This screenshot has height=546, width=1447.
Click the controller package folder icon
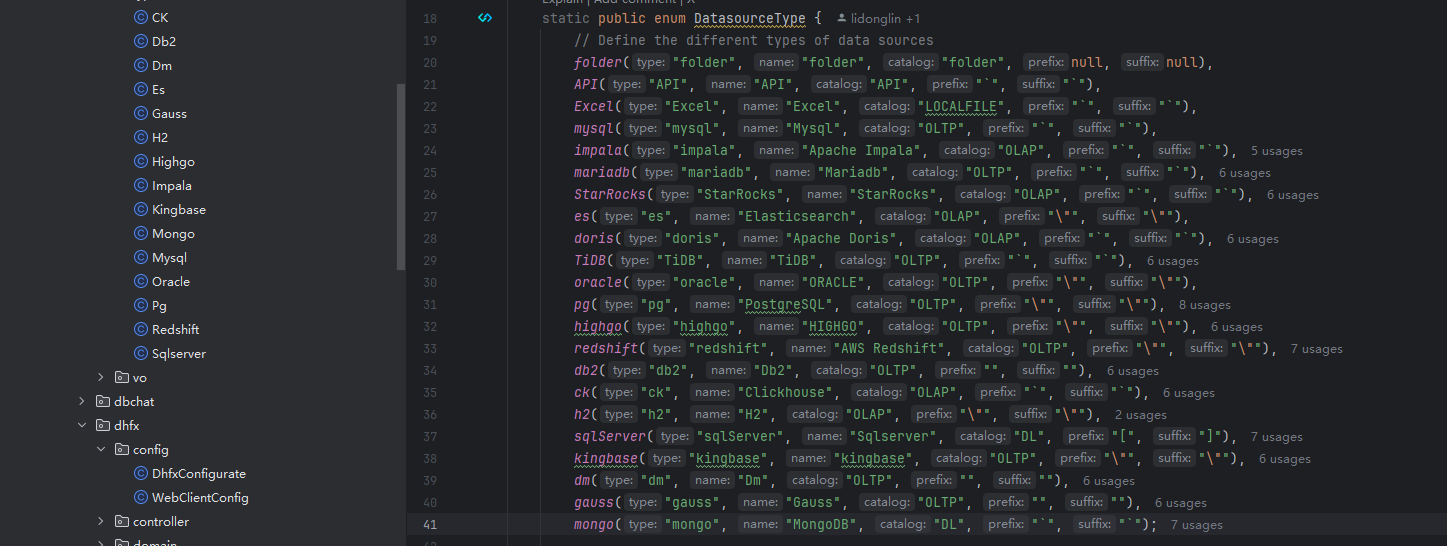coord(122,521)
